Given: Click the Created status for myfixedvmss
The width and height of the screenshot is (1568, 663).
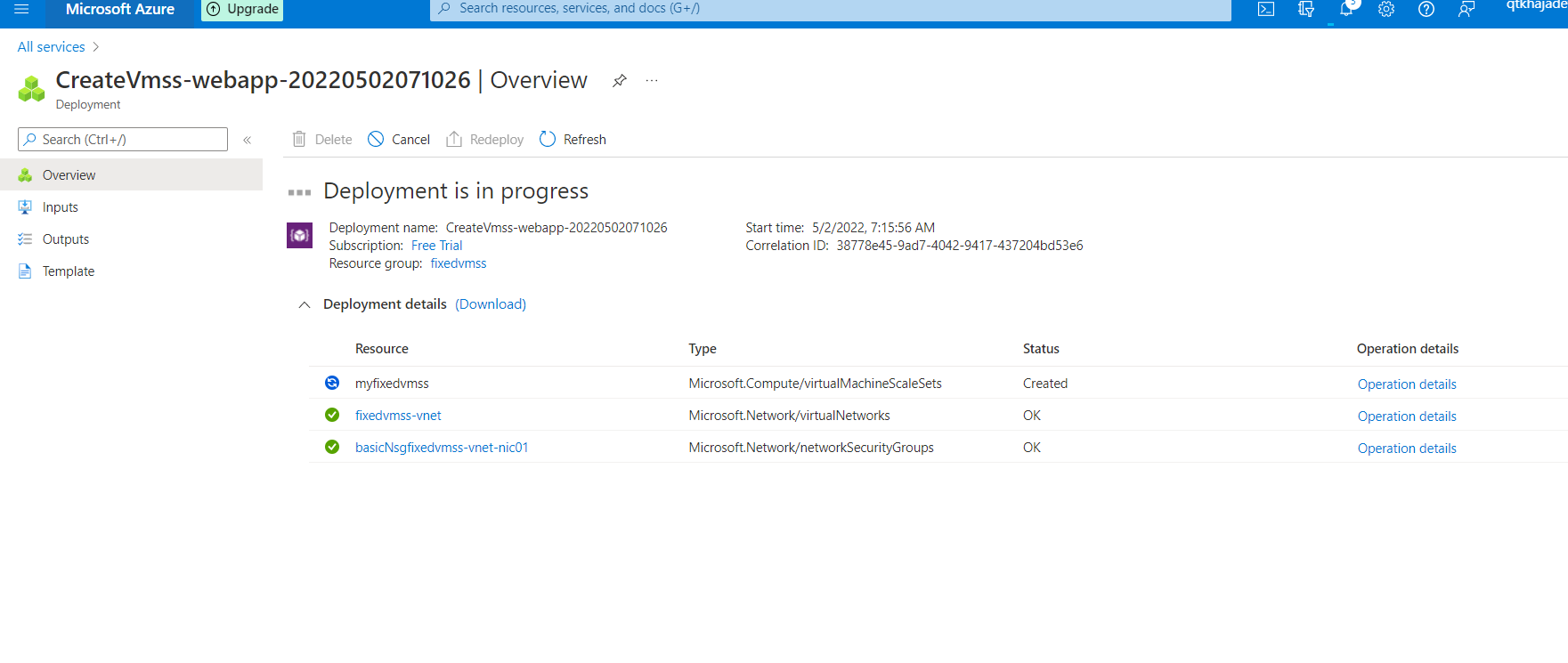Looking at the screenshot, I should click(1045, 384).
